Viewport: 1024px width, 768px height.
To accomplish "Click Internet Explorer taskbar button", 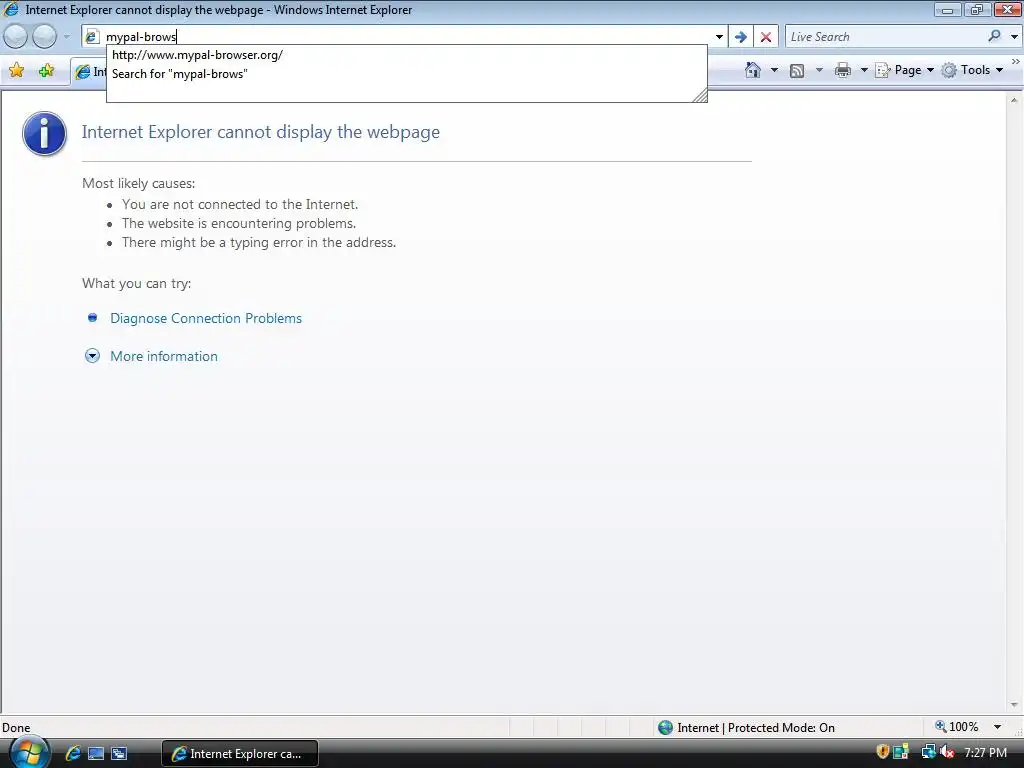I will (x=240, y=754).
